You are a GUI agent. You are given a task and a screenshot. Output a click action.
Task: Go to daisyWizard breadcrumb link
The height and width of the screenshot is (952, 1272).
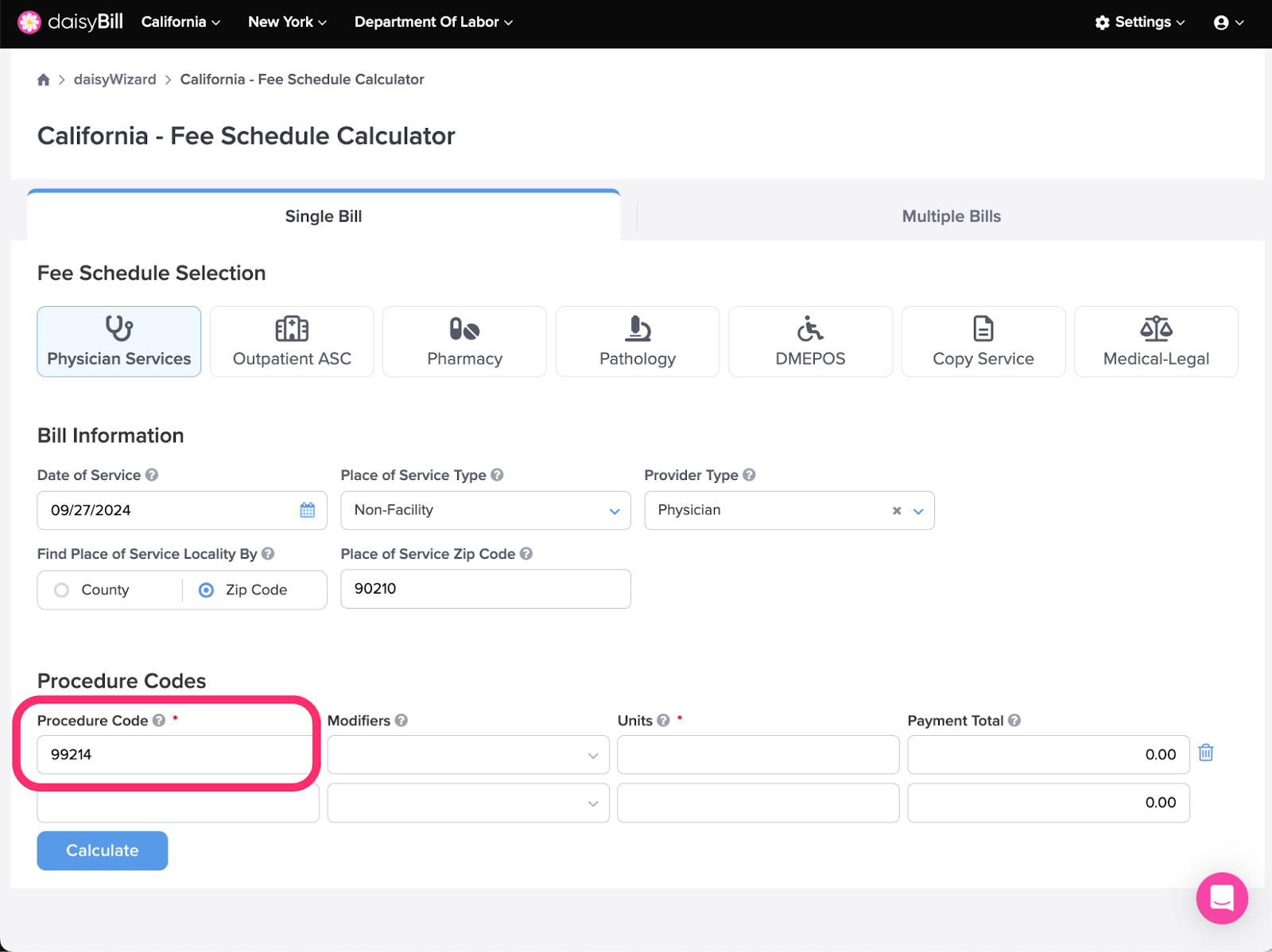[x=115, y=79]
